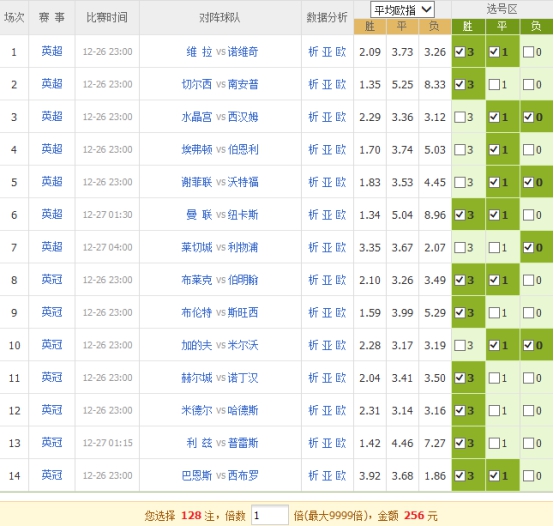Screen dimensions: 554x526
Task: Uncheck the 胜 3 box for match 2
Action: [460, 84]
